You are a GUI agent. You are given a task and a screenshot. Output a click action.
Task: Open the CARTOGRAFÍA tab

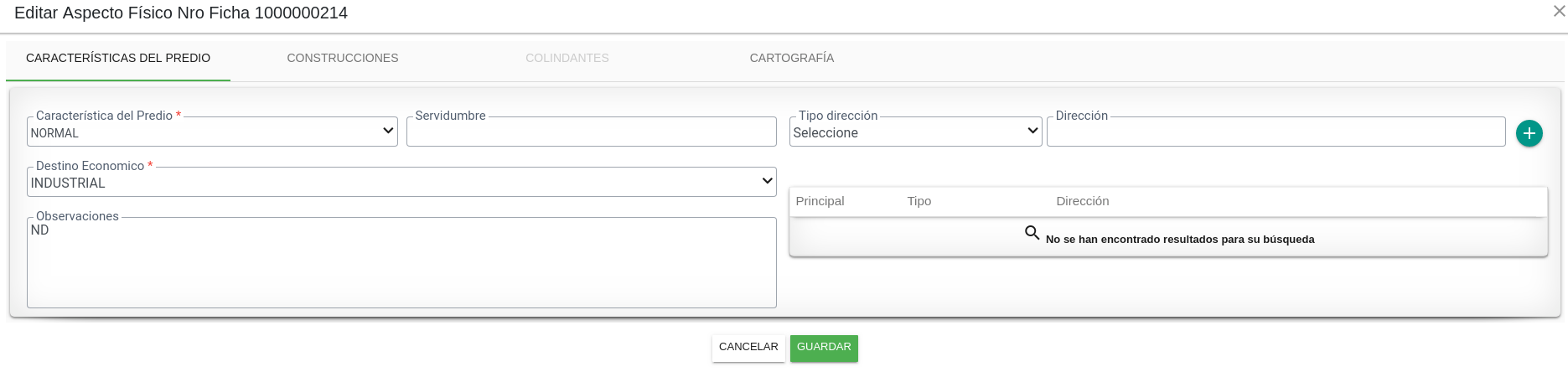pos(792,58)
